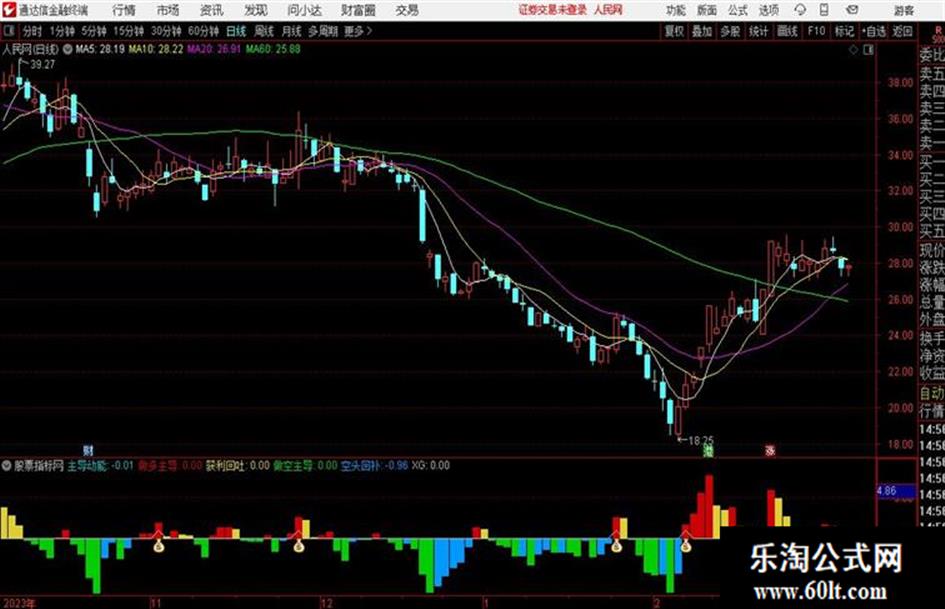Click the diamond icon above the chart's price axis

[x=853, y=50]
